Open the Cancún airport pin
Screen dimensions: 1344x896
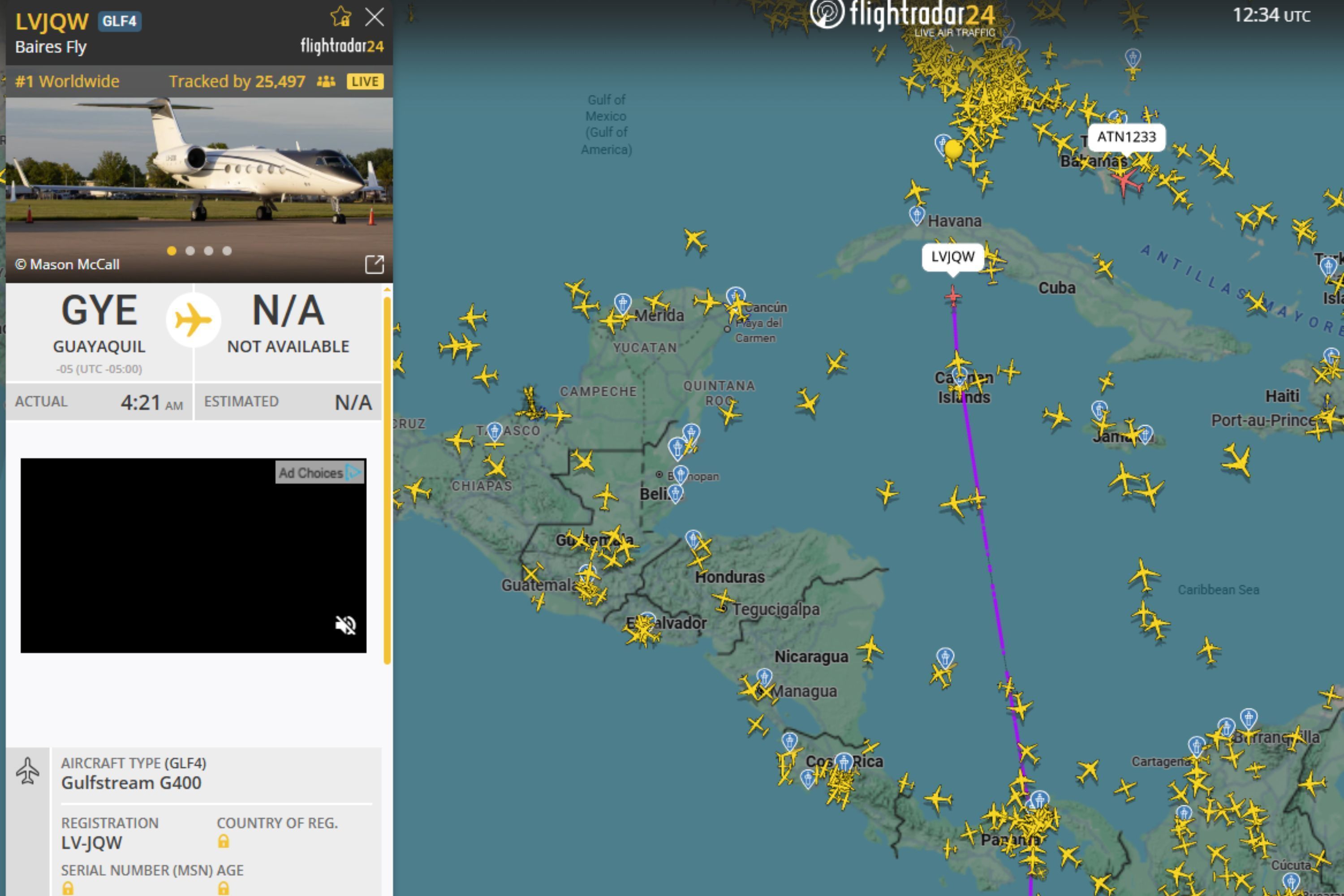[736, 296]
